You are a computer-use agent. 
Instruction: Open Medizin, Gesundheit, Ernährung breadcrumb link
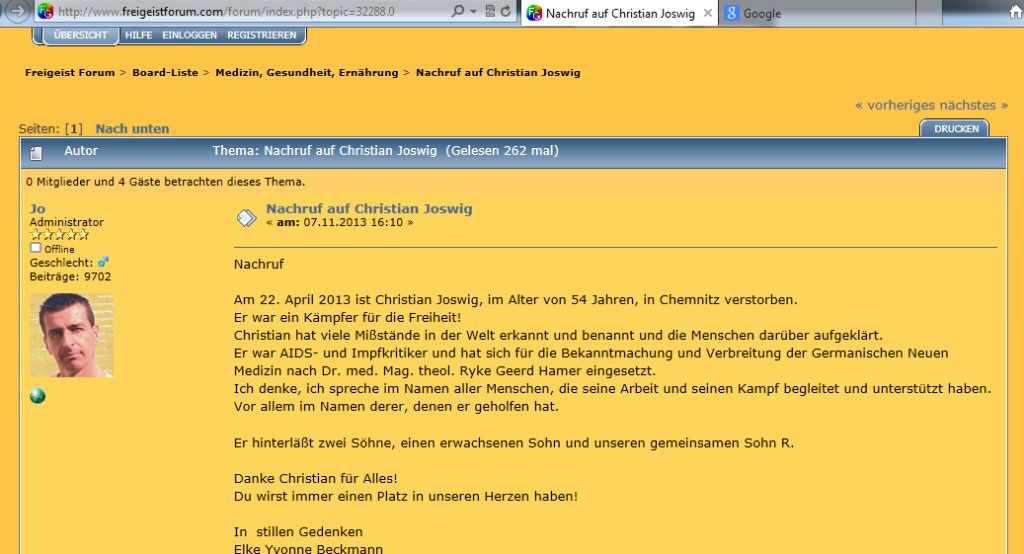point(307,72)
